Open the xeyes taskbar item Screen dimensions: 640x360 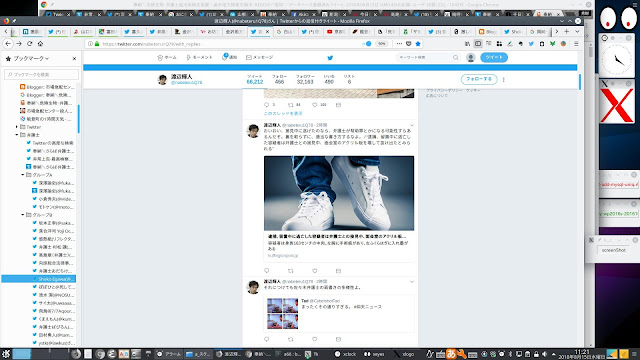[x=374, y=354]
